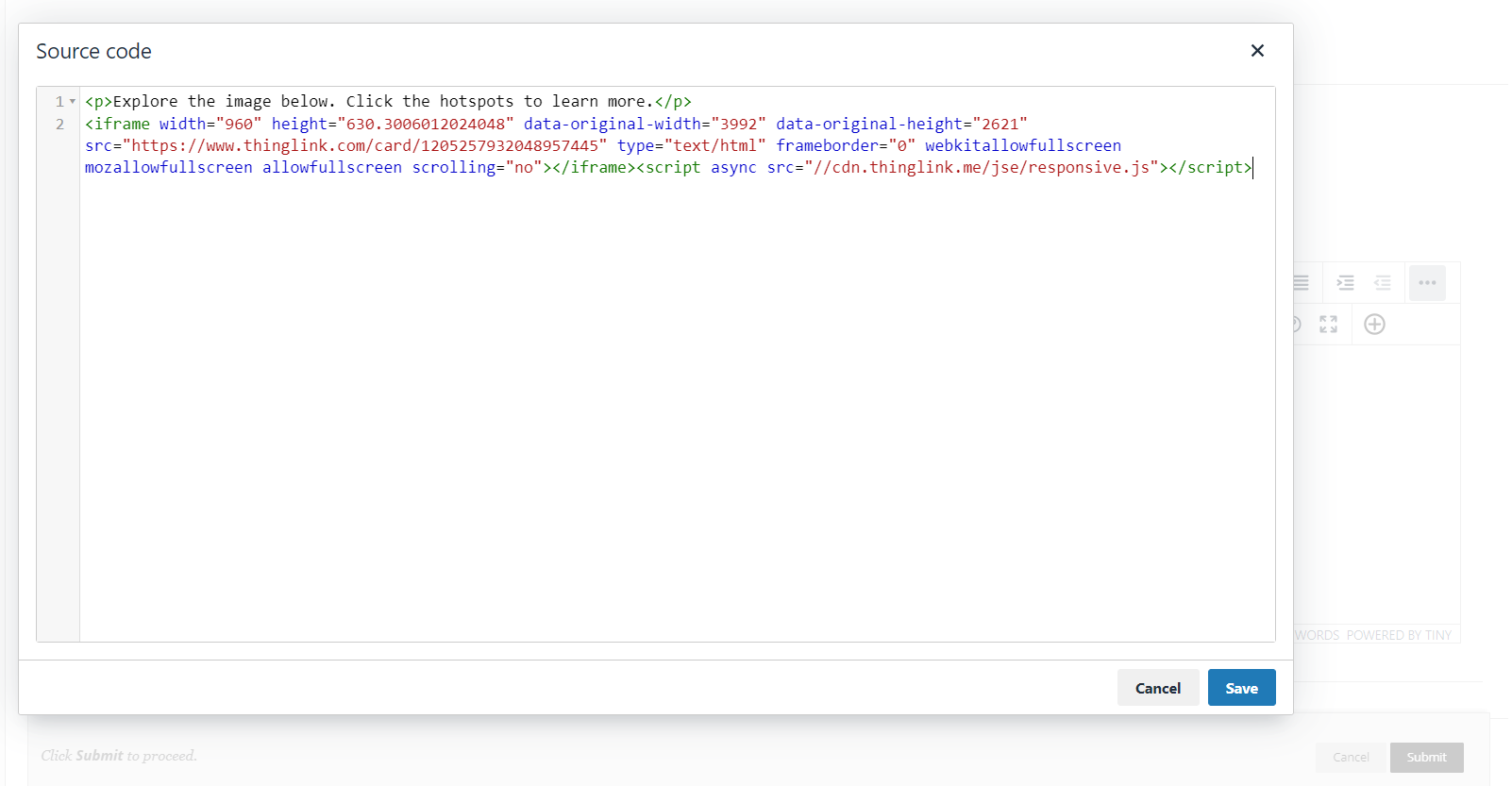Click the scrolling="no" attribute
This screenshot has height=786, width=1512.
477,167
